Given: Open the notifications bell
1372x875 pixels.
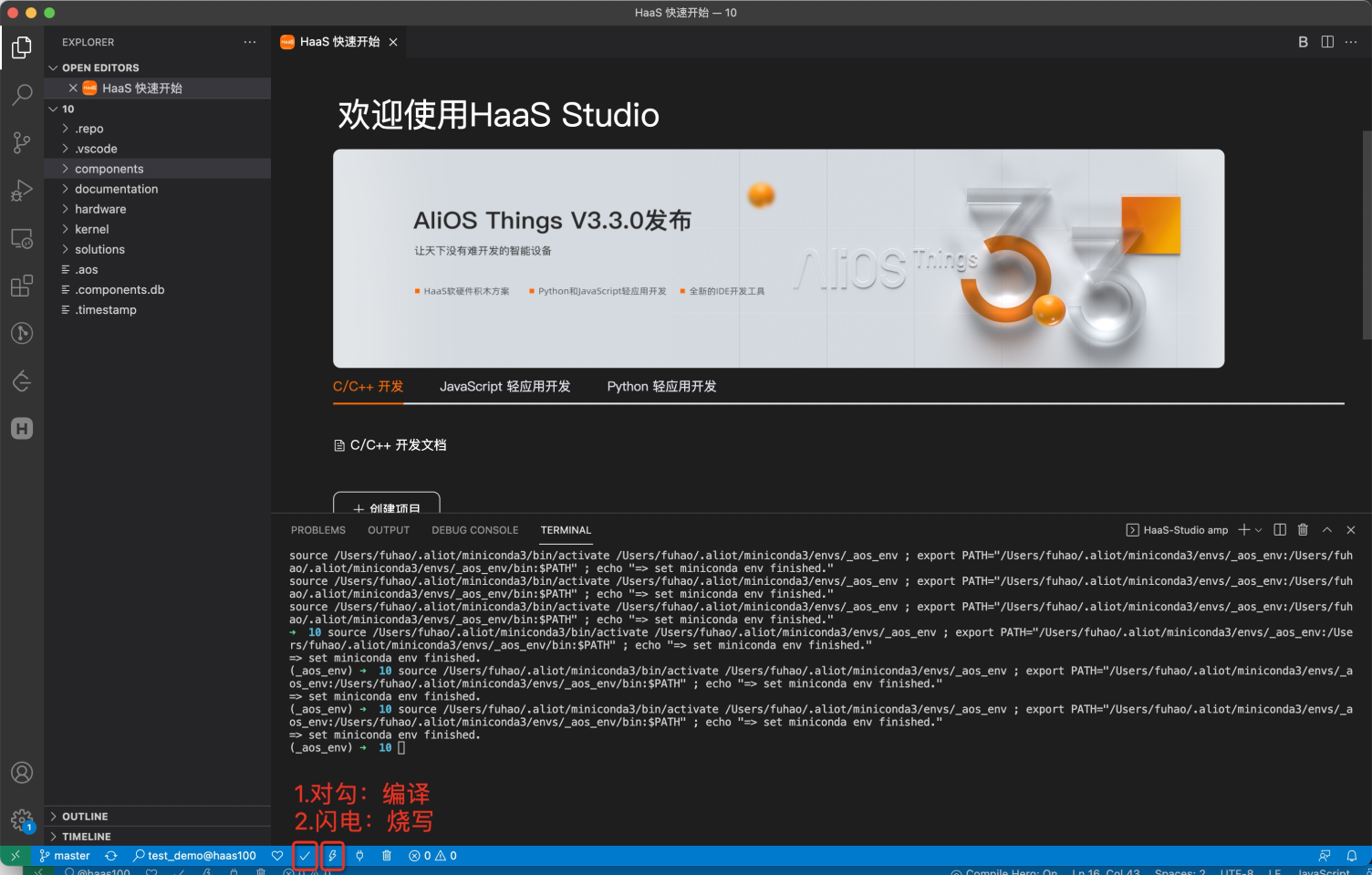Looking at the screenshot, I should click(x=1352, y=856).
